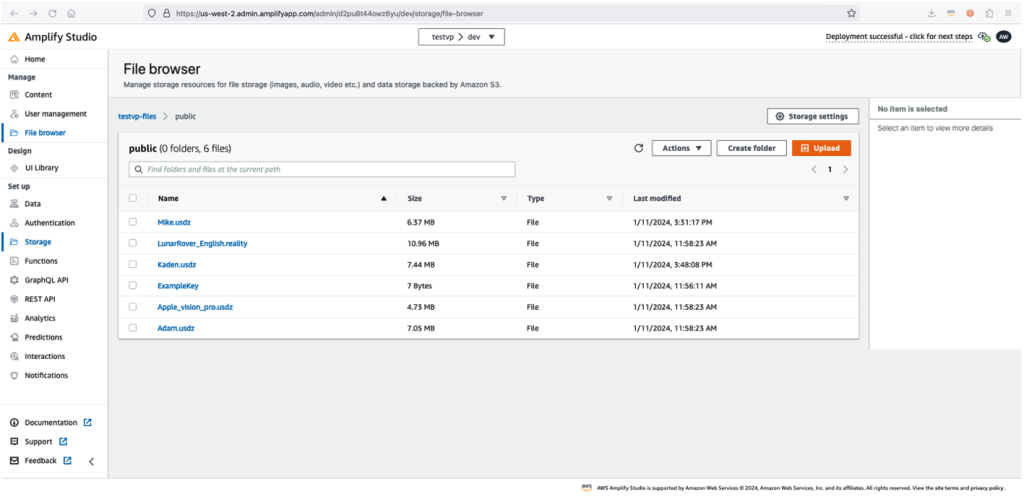Check the box for Adam.usdz

133,328
